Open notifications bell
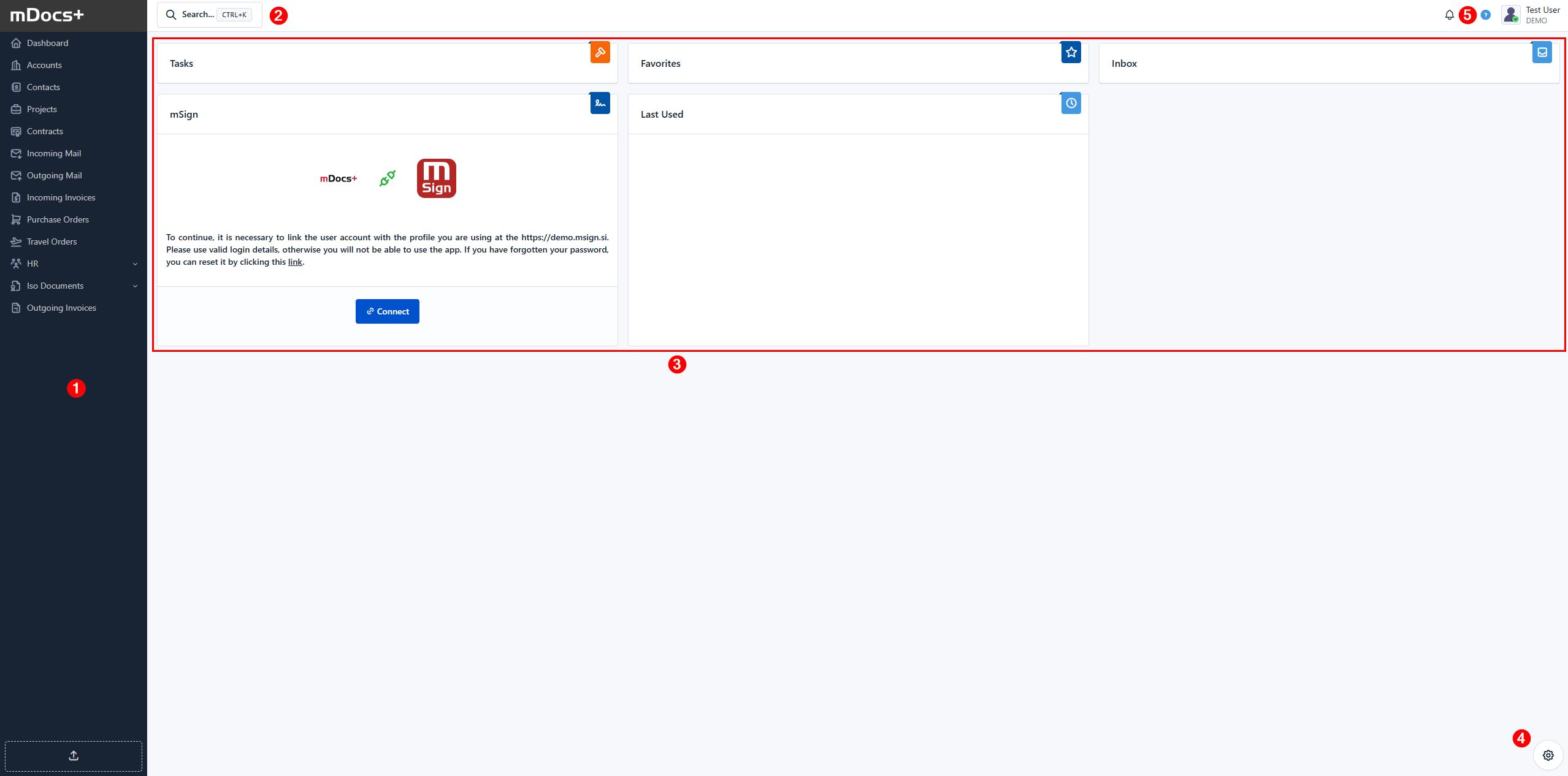The width and height of the screenshot is (1568, 776). 1449,15
